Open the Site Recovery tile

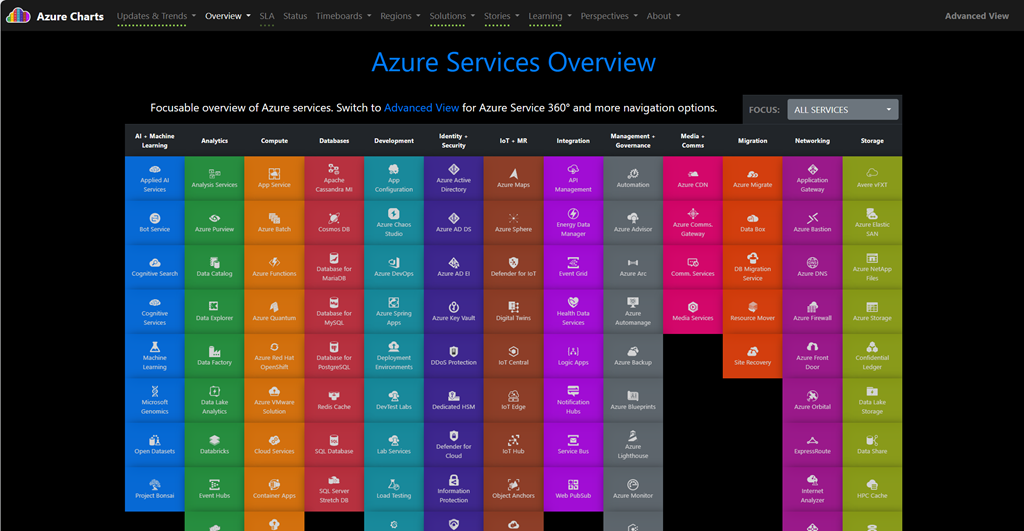752,354
